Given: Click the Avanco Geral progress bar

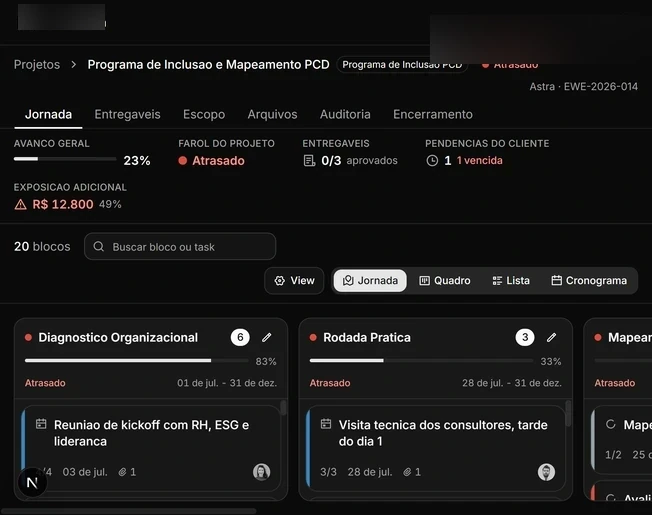Looking at the screenshot, I should tap(65, 159).
